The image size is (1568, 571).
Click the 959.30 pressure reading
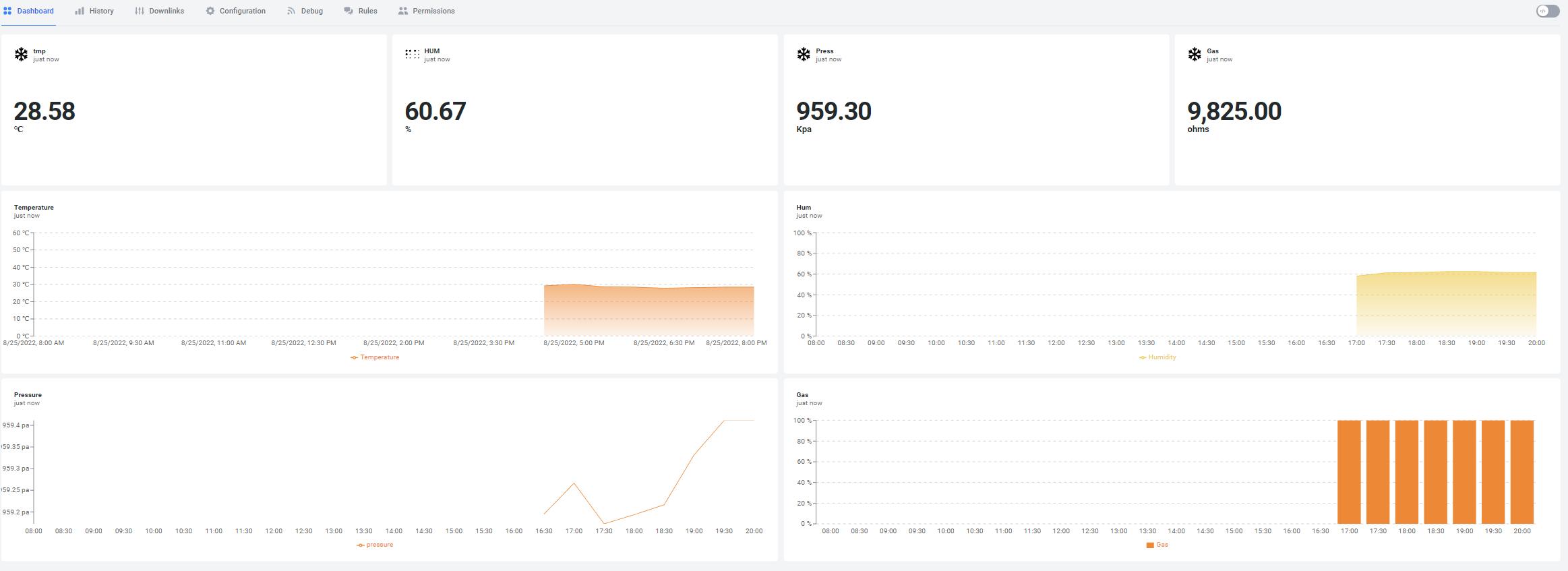pos(834,111)
